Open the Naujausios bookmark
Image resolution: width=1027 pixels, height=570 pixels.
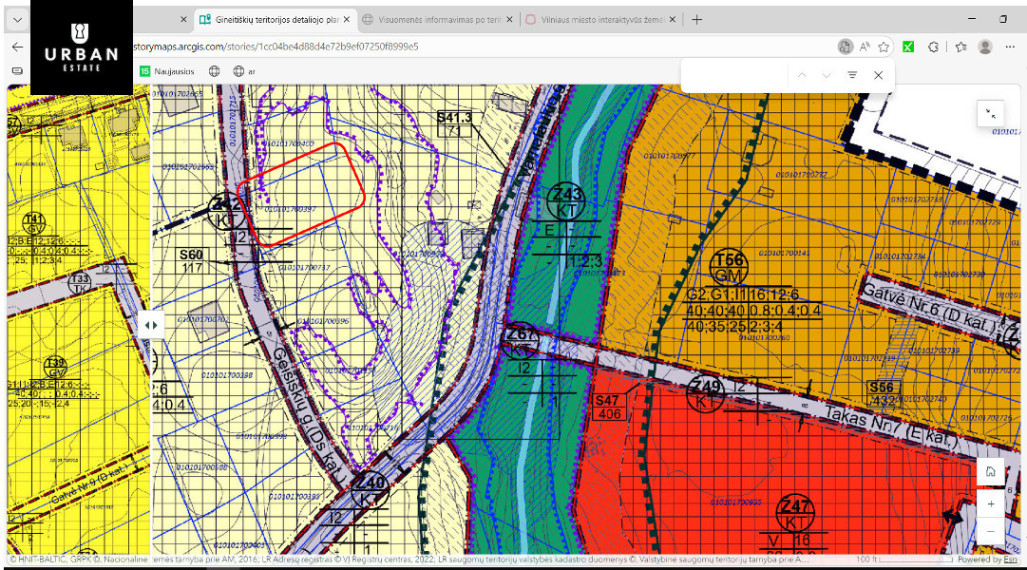coord(167,71)
